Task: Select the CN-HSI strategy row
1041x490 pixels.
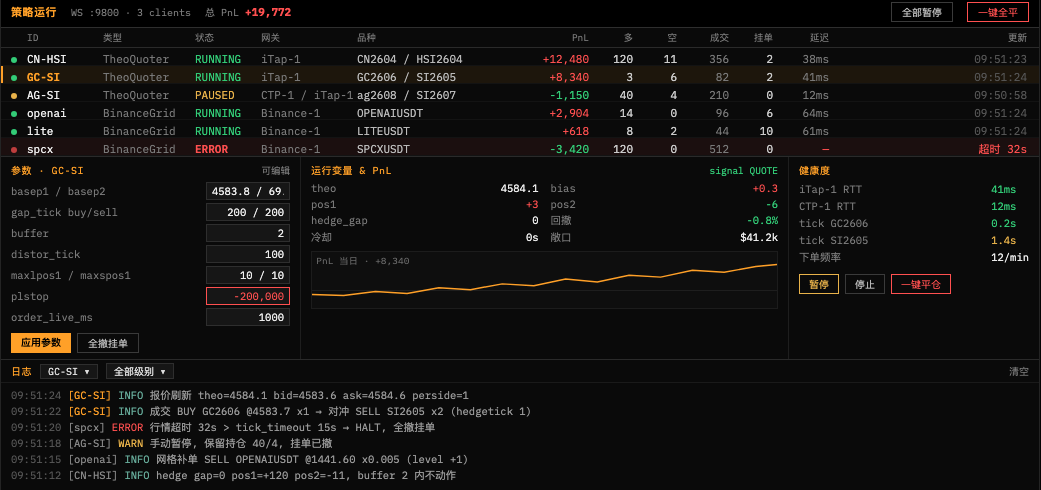Action: pyautogui.click(x=520, y=59)
